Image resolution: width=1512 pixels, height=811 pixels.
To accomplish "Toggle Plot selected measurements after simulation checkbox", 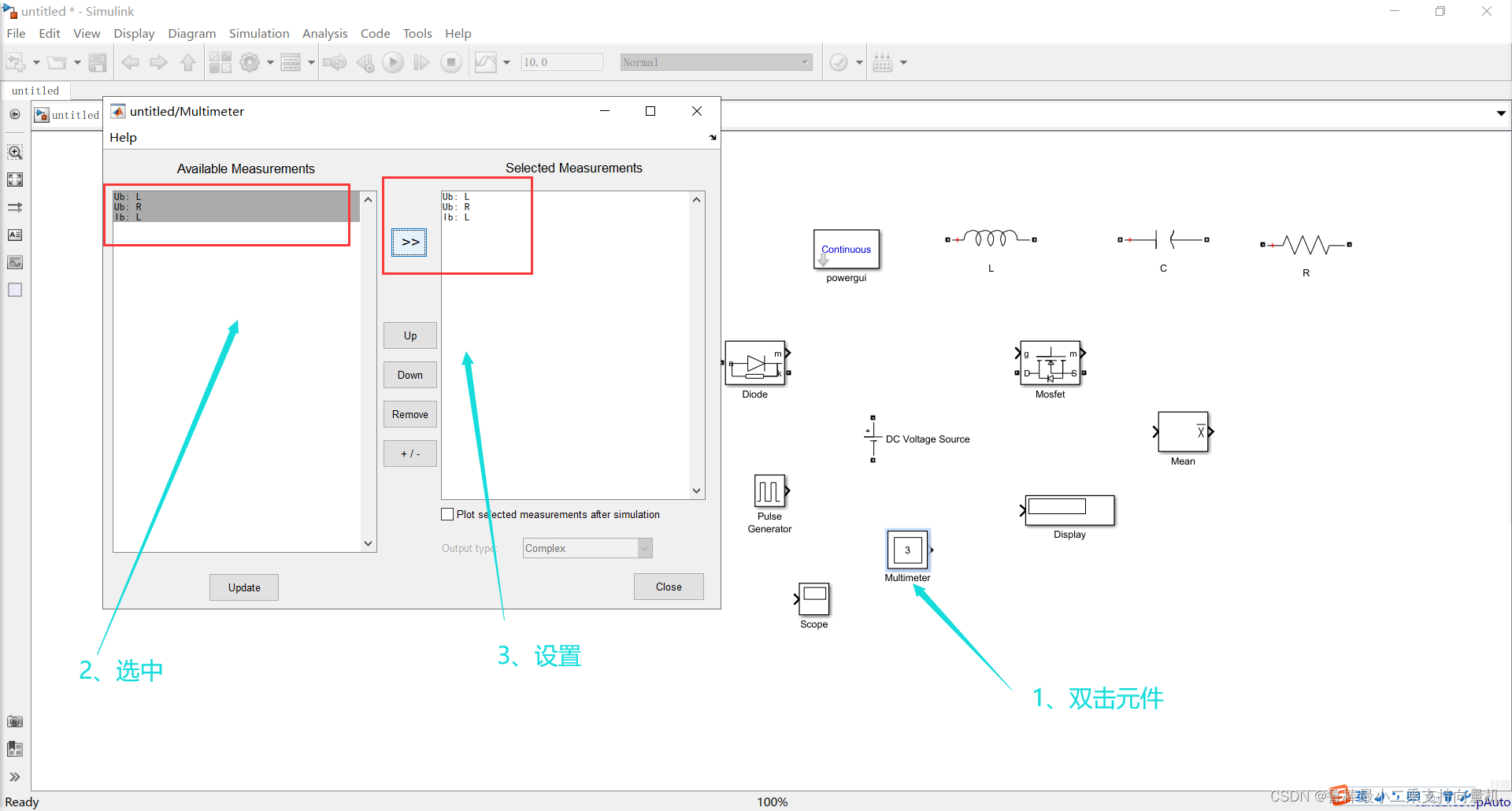I will coord(447,514).
